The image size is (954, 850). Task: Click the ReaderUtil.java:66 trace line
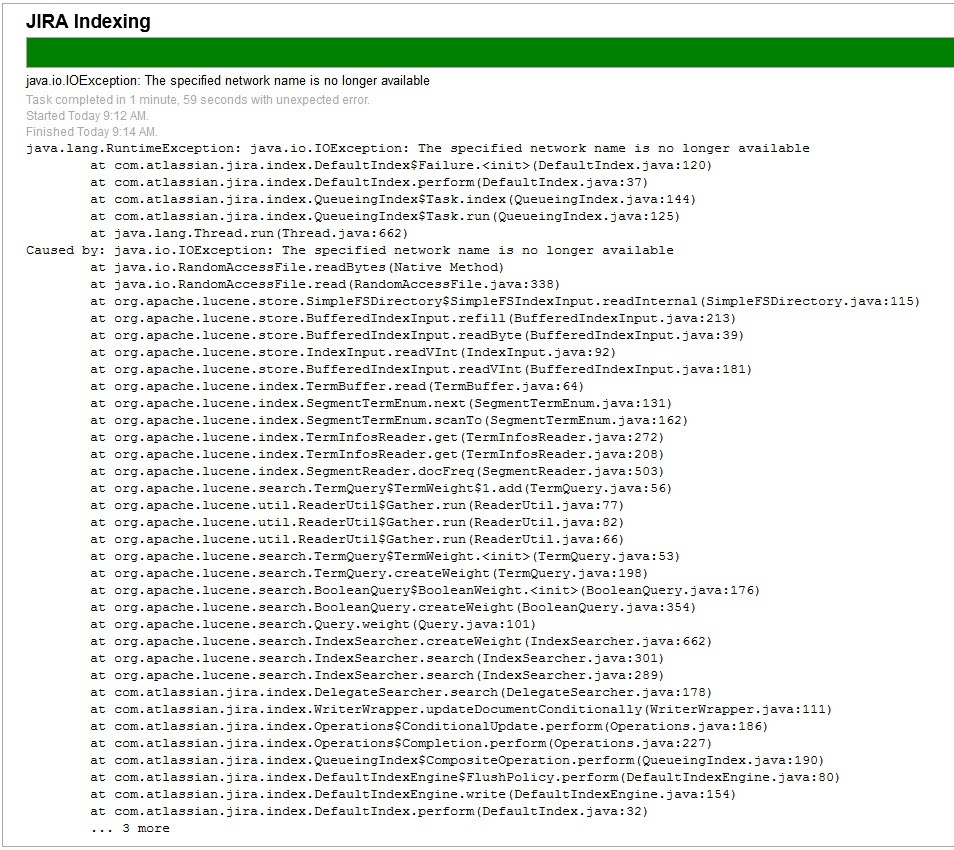357,540
